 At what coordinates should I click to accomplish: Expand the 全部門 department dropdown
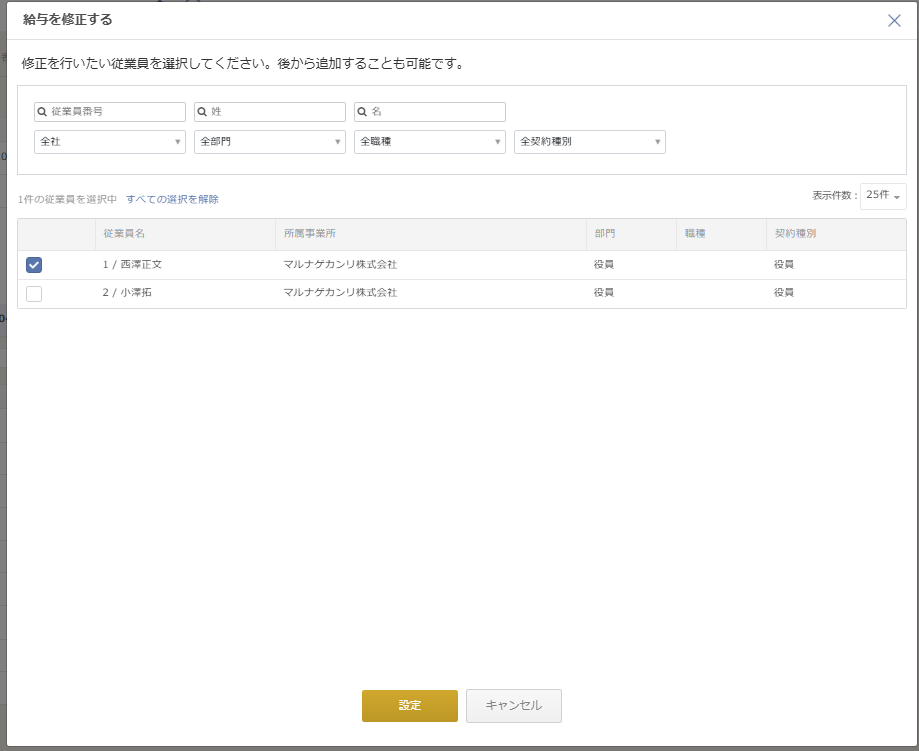pyautogui.click(x=270, y=142)
